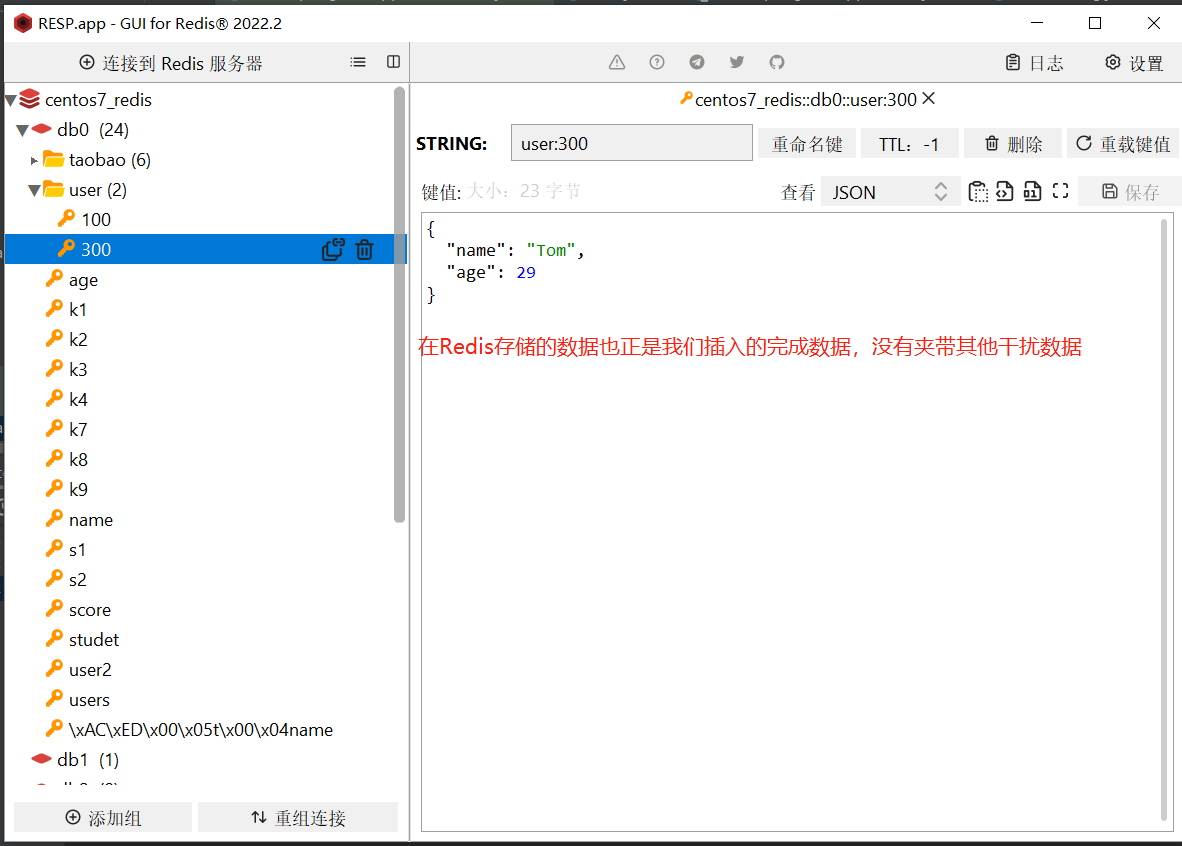
Task: Collapse the centos7_redis connection tree
Action: point(11,100)
